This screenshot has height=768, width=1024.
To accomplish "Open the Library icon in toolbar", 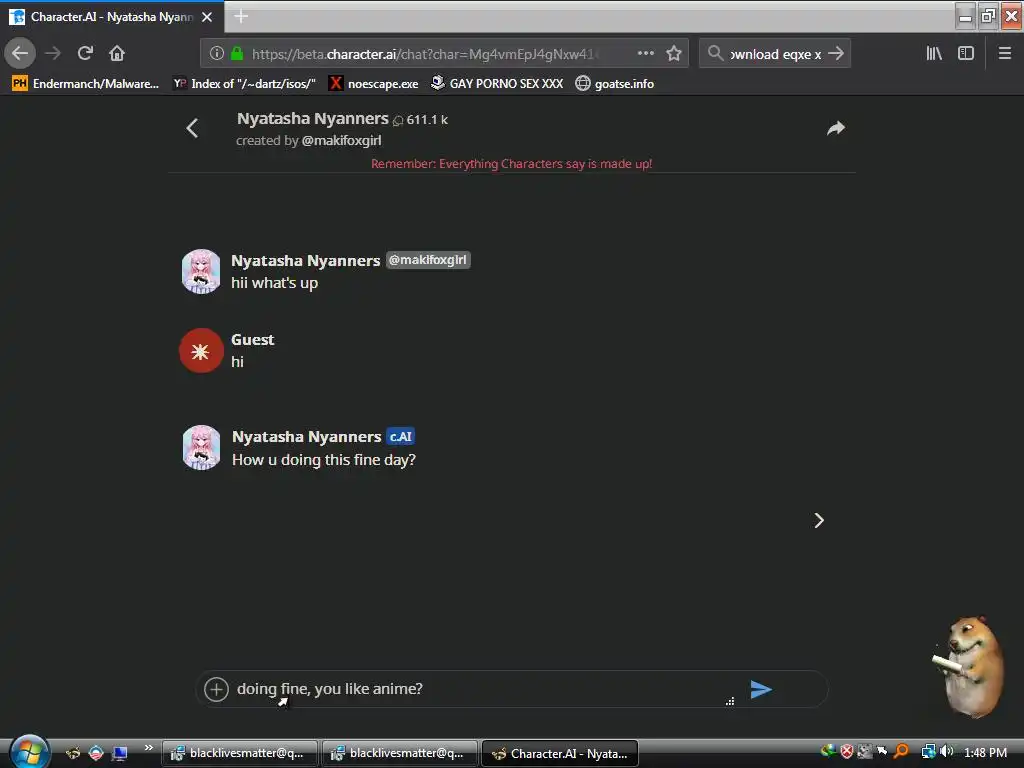I will point(934,54).
